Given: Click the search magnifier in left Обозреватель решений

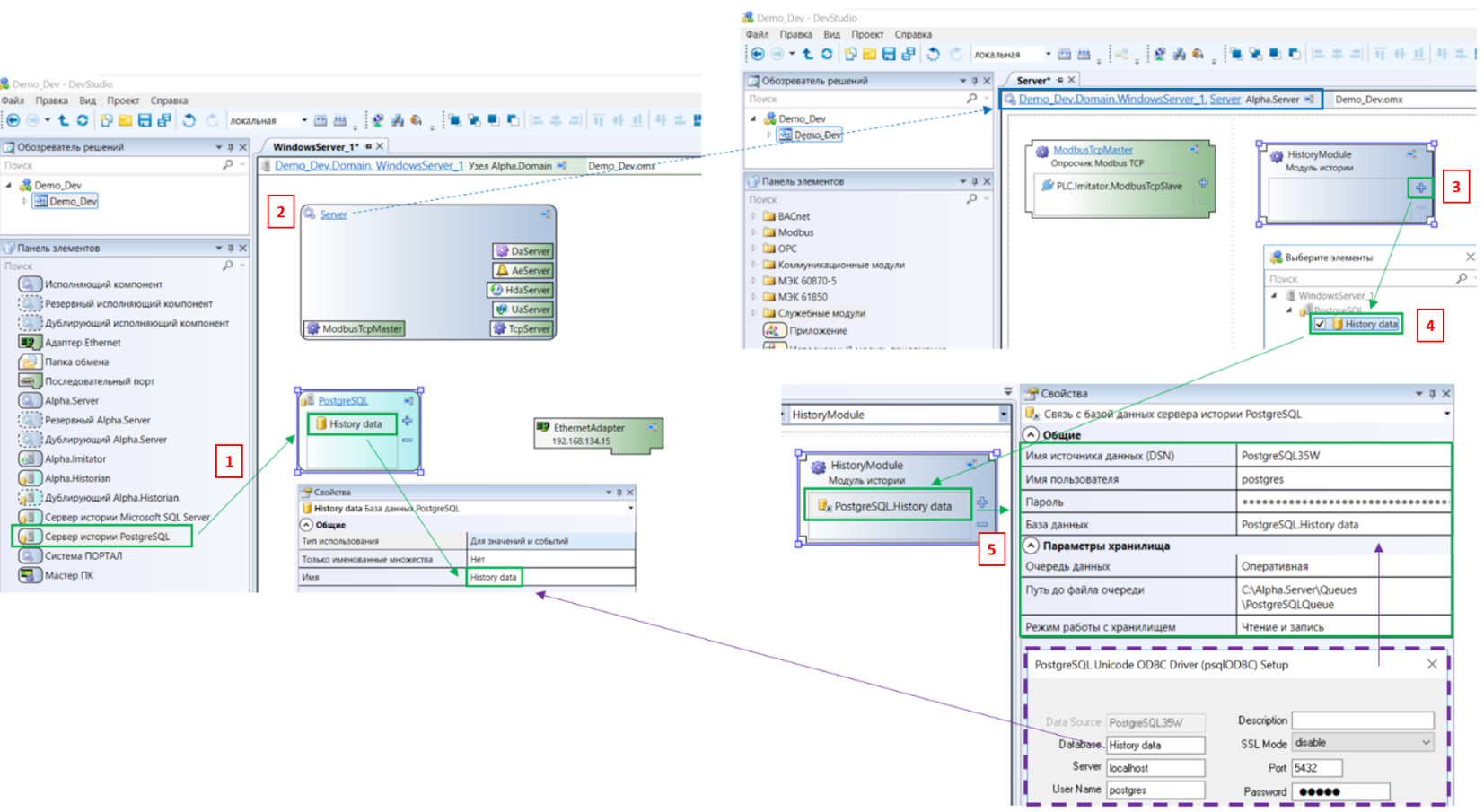Looking at the screenshot, I should (x=228, y=165).
